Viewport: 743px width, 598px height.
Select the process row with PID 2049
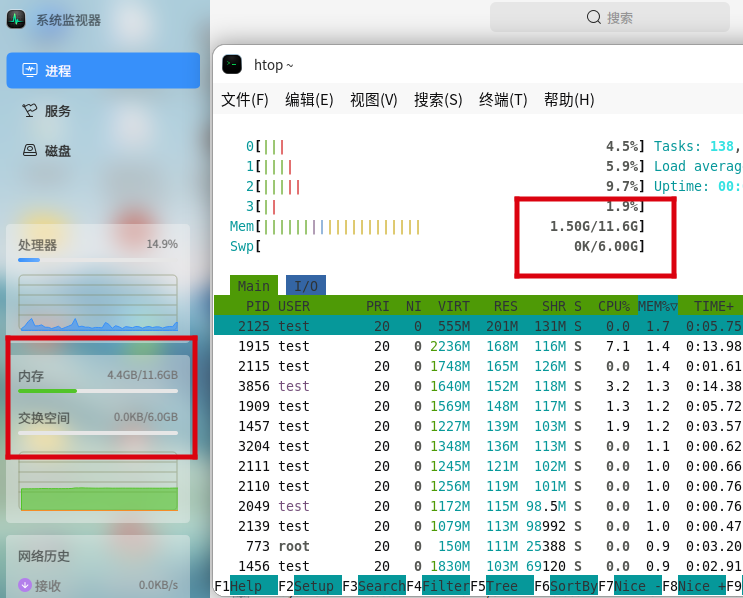point(479,506)
